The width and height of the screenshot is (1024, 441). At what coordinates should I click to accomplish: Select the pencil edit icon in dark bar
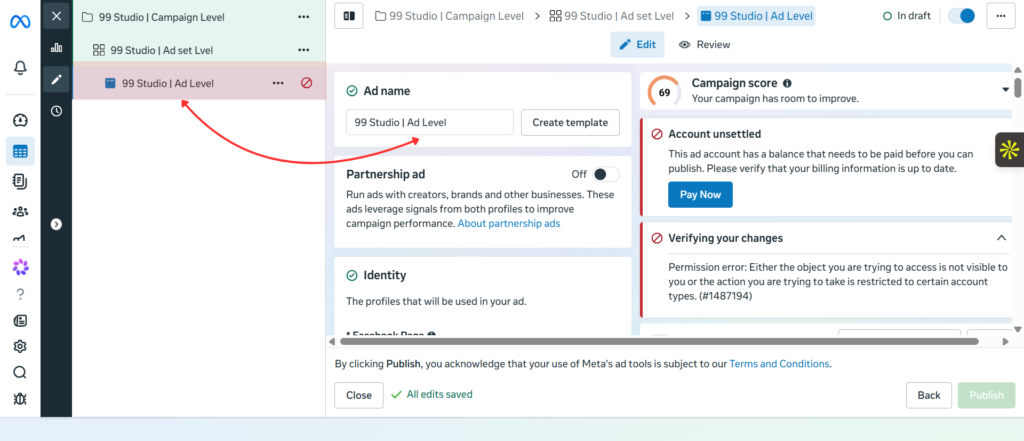56,79
